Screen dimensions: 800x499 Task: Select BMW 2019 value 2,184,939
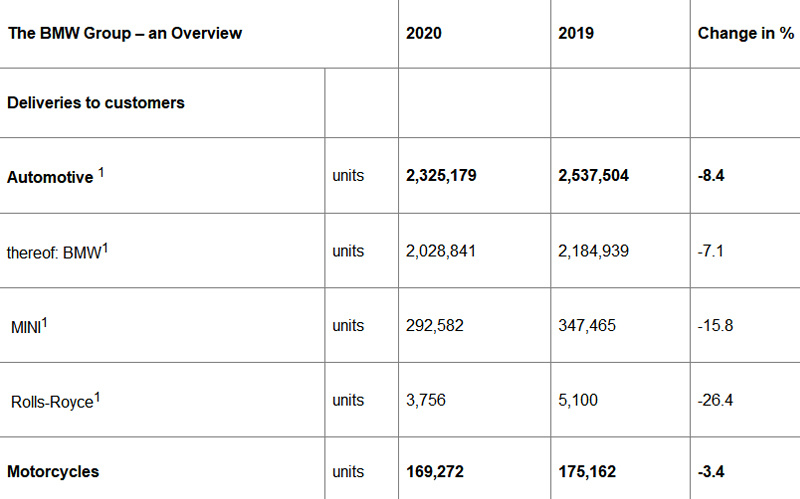[593, 251]
